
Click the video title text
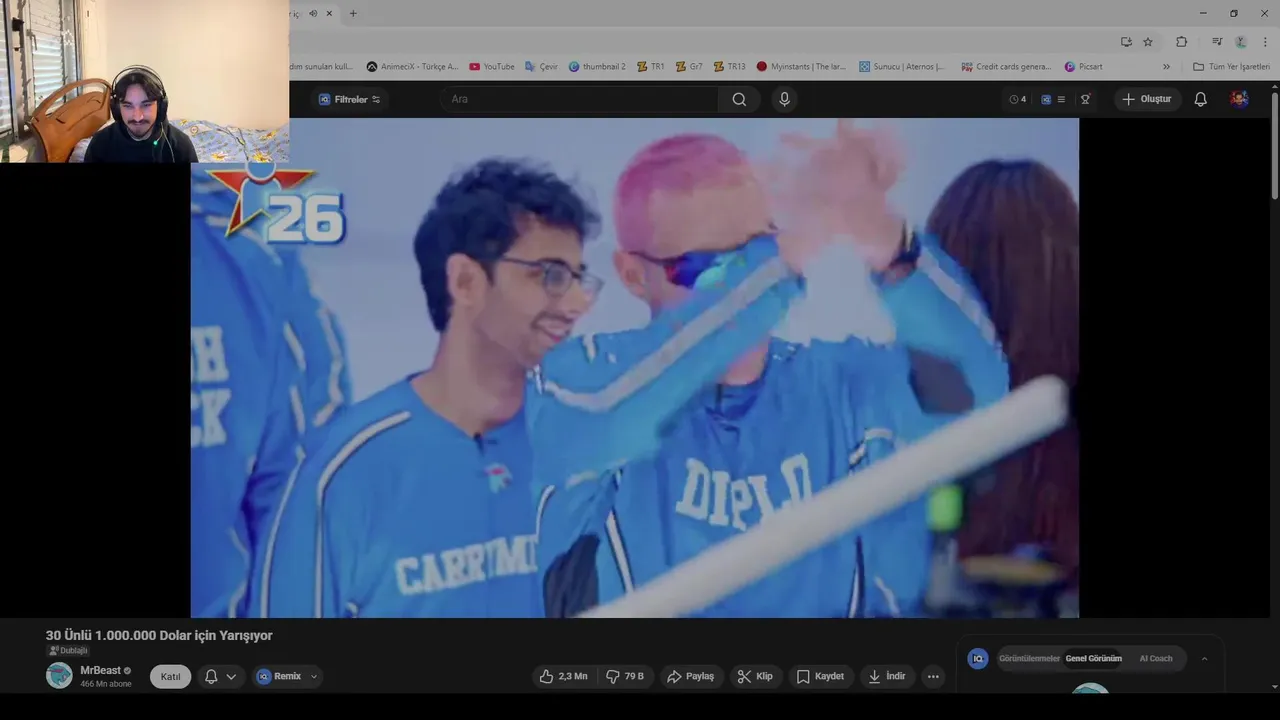click(x=159, y=635)
